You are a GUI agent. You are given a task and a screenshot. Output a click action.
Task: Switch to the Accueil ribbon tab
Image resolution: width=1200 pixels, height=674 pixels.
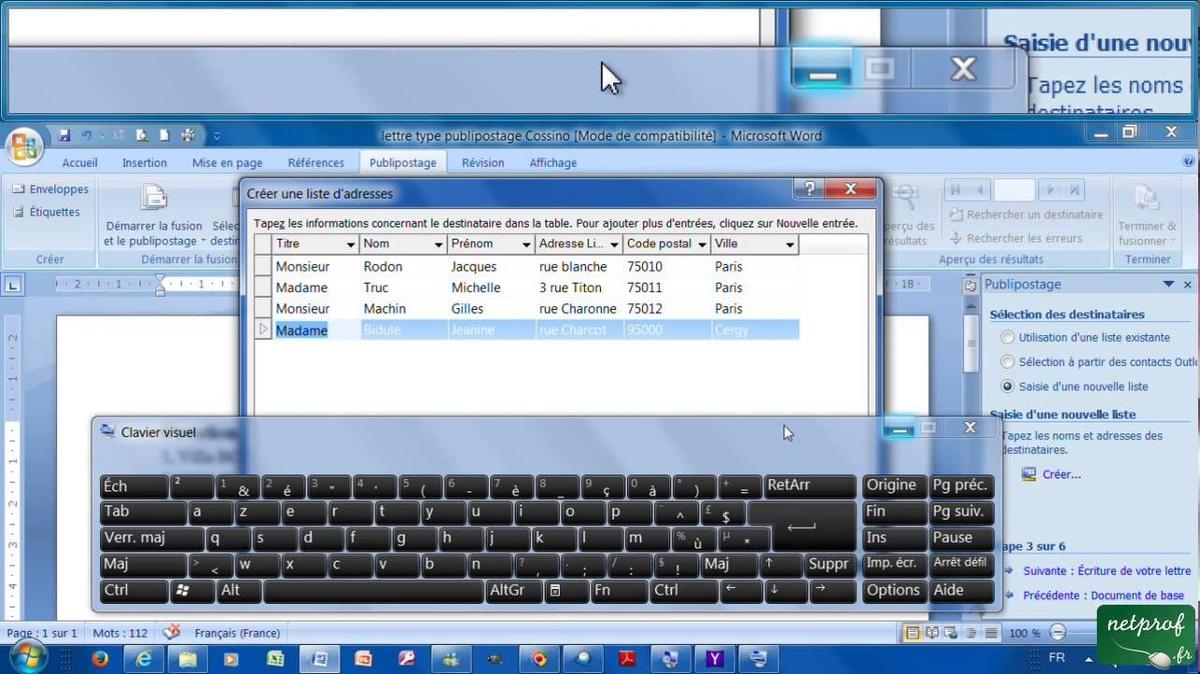pyautogui.click(x=80, y=163)
